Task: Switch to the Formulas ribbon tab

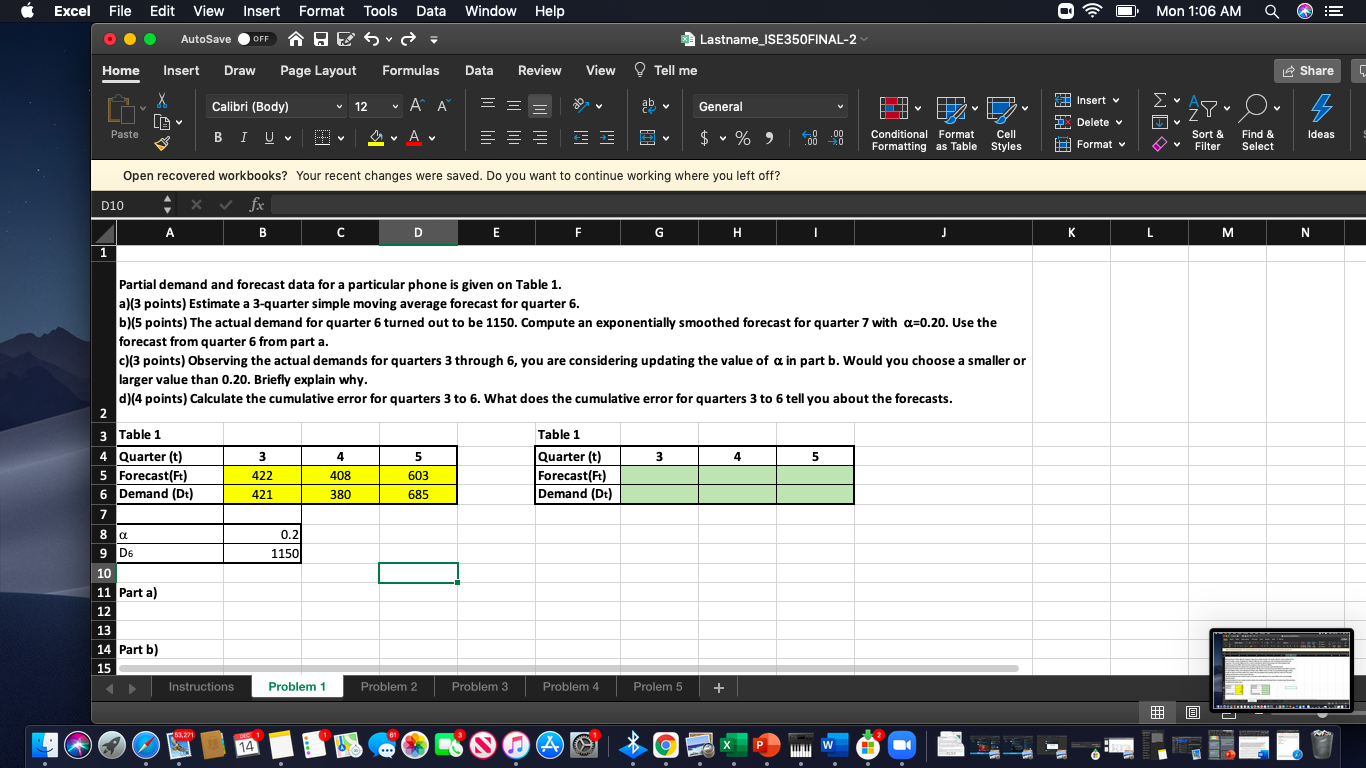Action: click(x=411, y=70)
